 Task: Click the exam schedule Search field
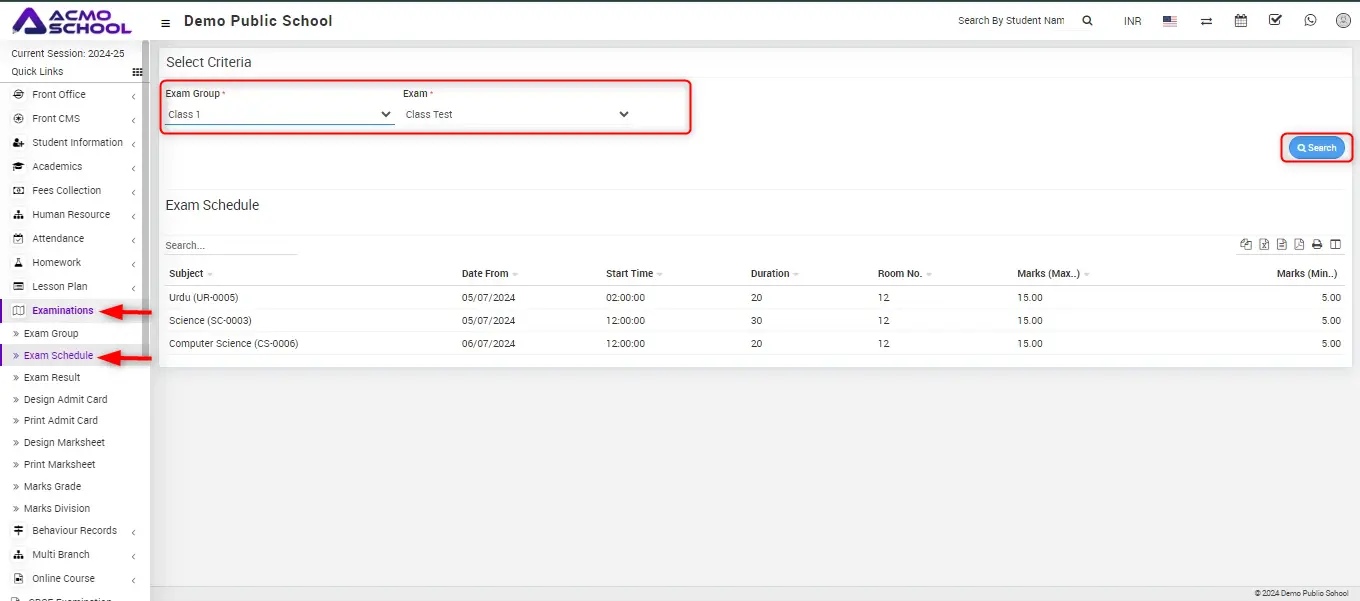click(230, 245)
